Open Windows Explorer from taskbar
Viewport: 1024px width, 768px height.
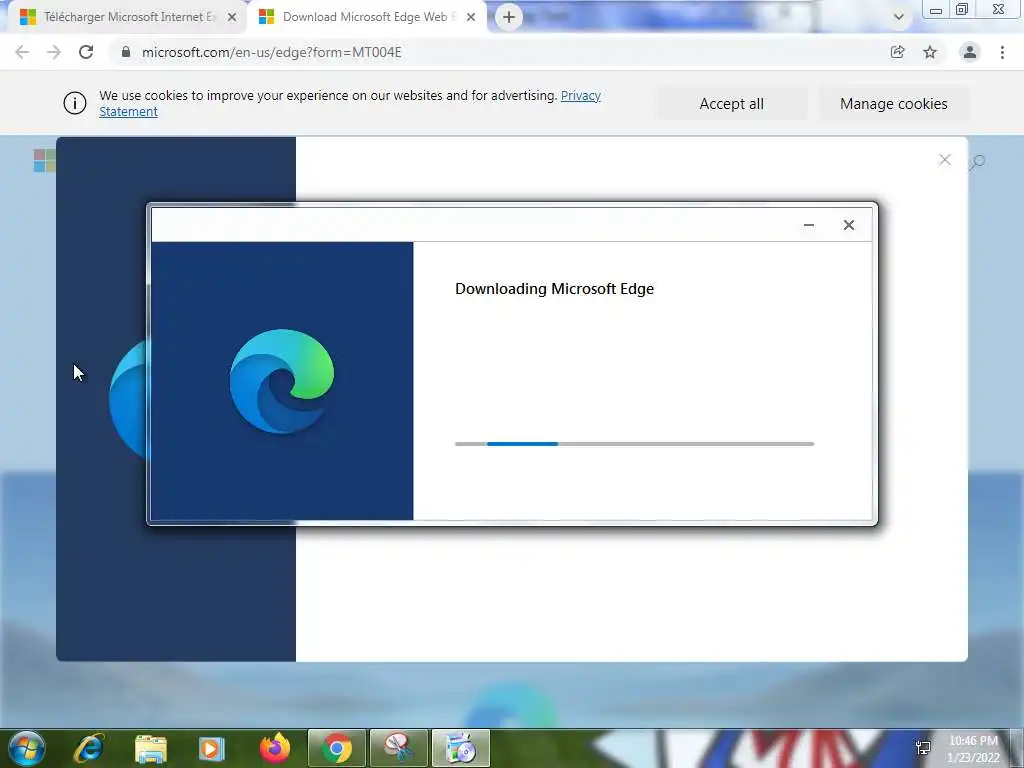point(151,748)
